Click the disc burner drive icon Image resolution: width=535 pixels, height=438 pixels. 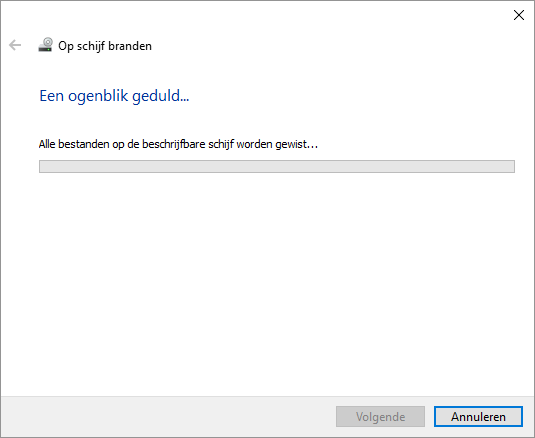45,45
